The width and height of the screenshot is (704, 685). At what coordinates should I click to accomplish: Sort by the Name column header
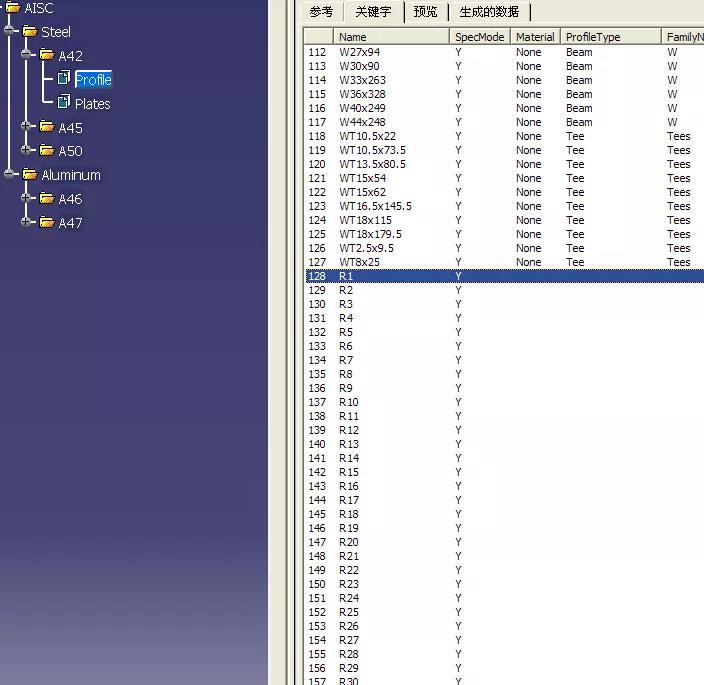(x=390, y=37)
